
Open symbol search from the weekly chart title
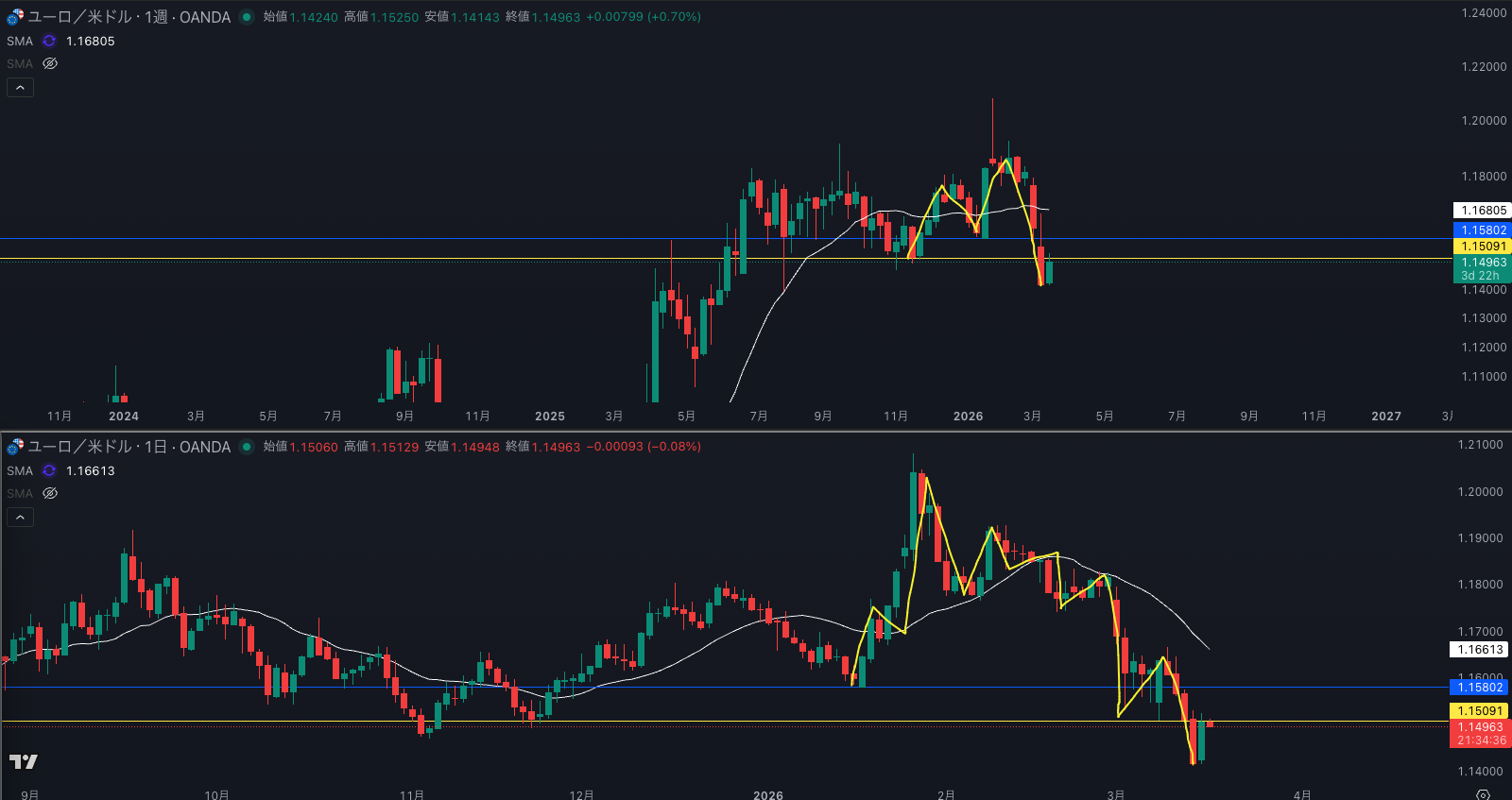tap(129, 17)
